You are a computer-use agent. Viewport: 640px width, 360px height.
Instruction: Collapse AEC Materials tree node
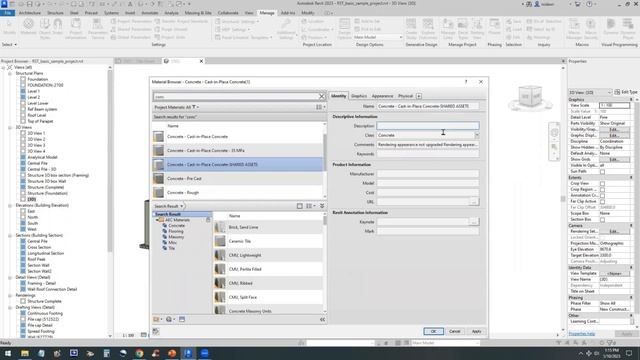click(x=157, y=220)
